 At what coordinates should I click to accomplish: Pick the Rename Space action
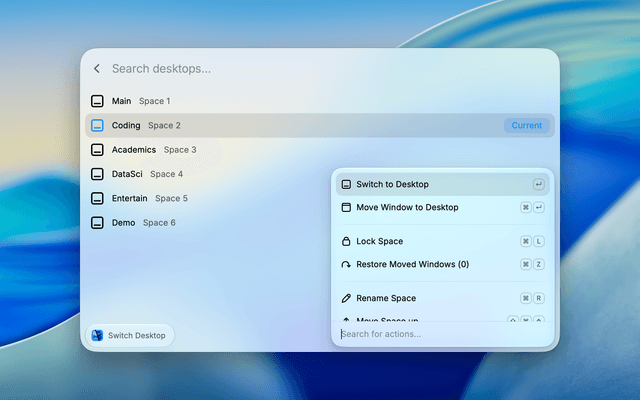coord(442,298)
